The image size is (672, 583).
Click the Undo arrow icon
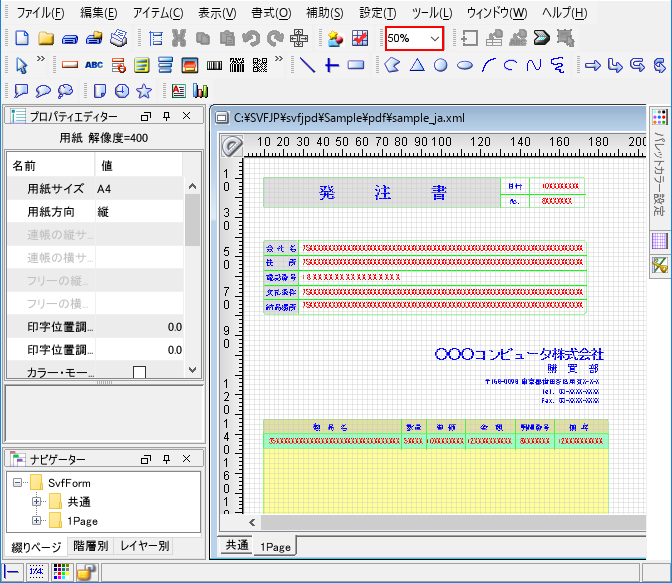251,38
